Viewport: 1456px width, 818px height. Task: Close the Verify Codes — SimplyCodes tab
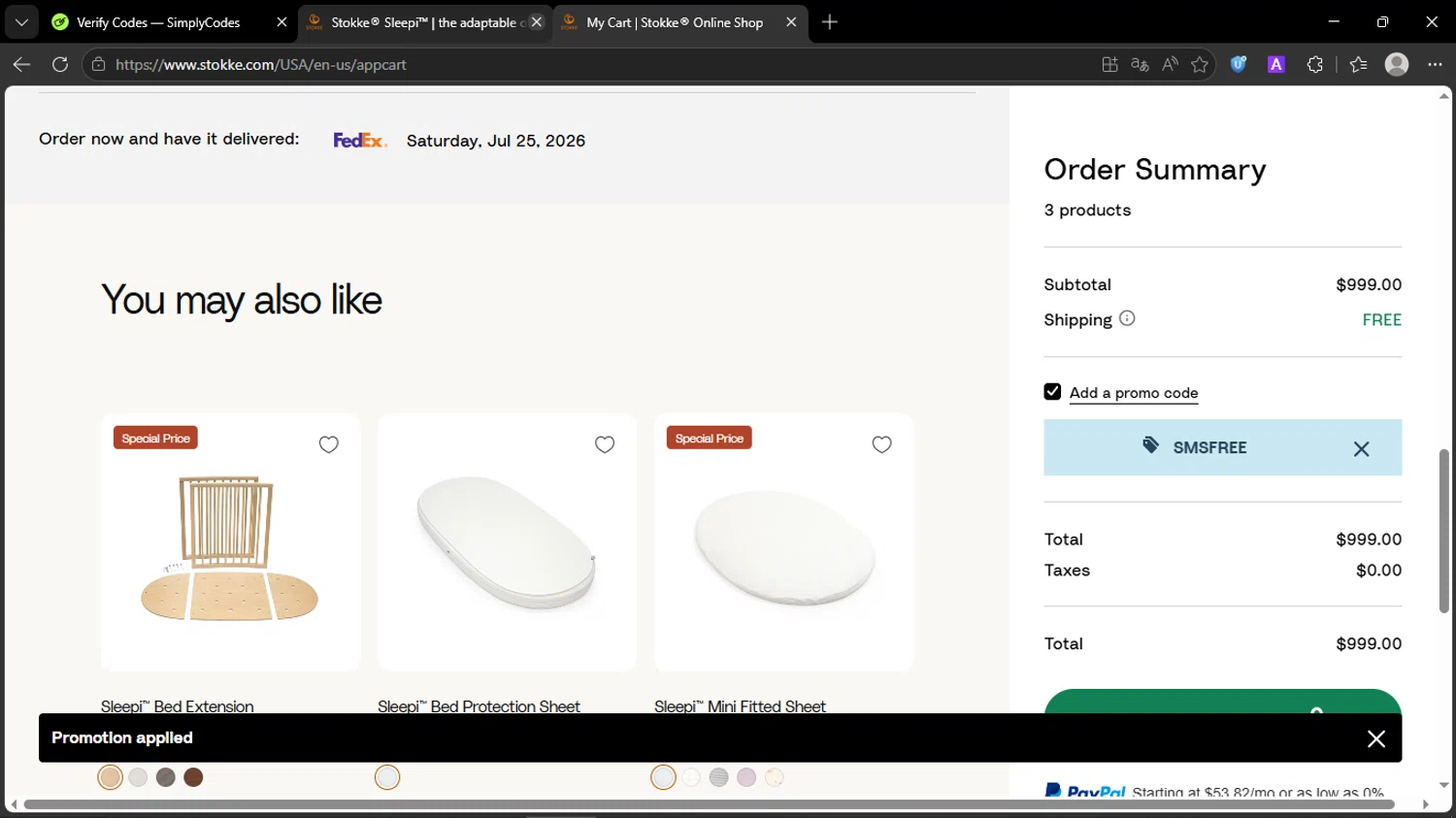coord(281,21)
